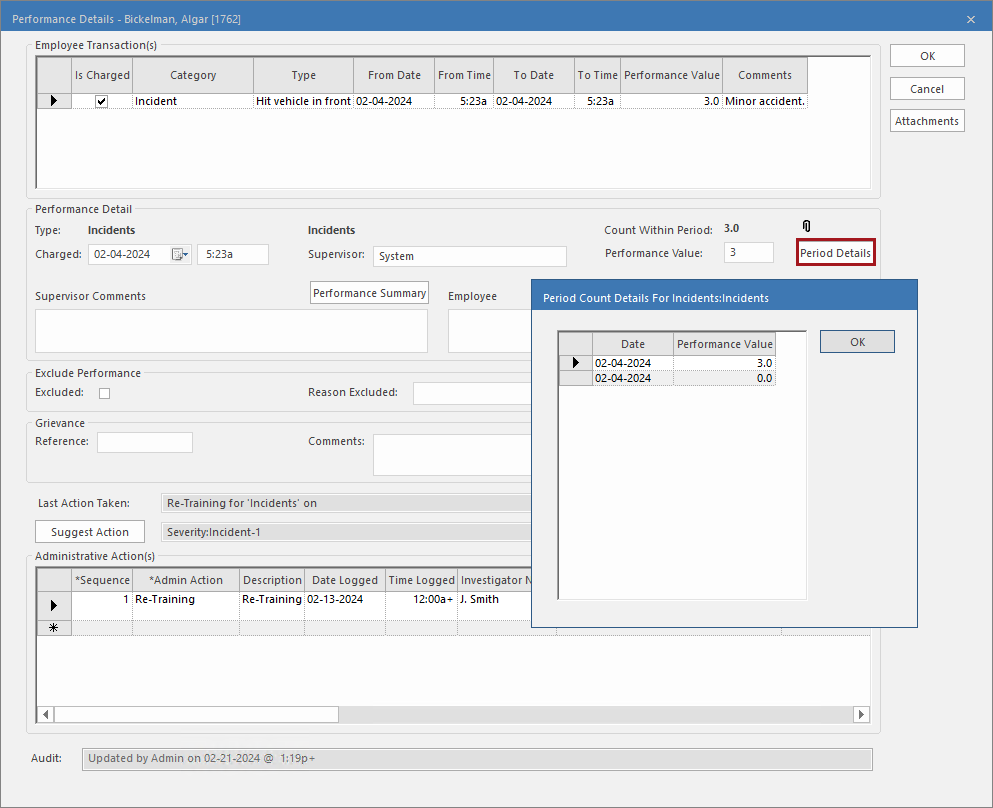Open the Charged date calendar picker
This screenshot has height=808, width=993.
(180, 255)
